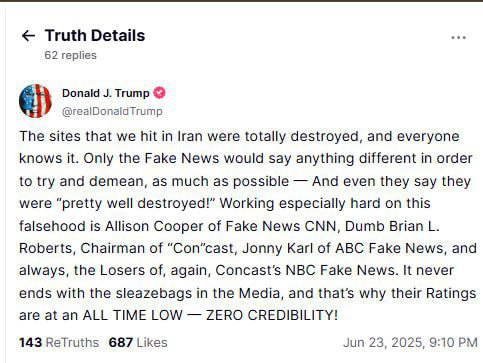The image size is (483, 363).
Task: Visit the @realDonaldTrump handle
Action: [112, 111]
